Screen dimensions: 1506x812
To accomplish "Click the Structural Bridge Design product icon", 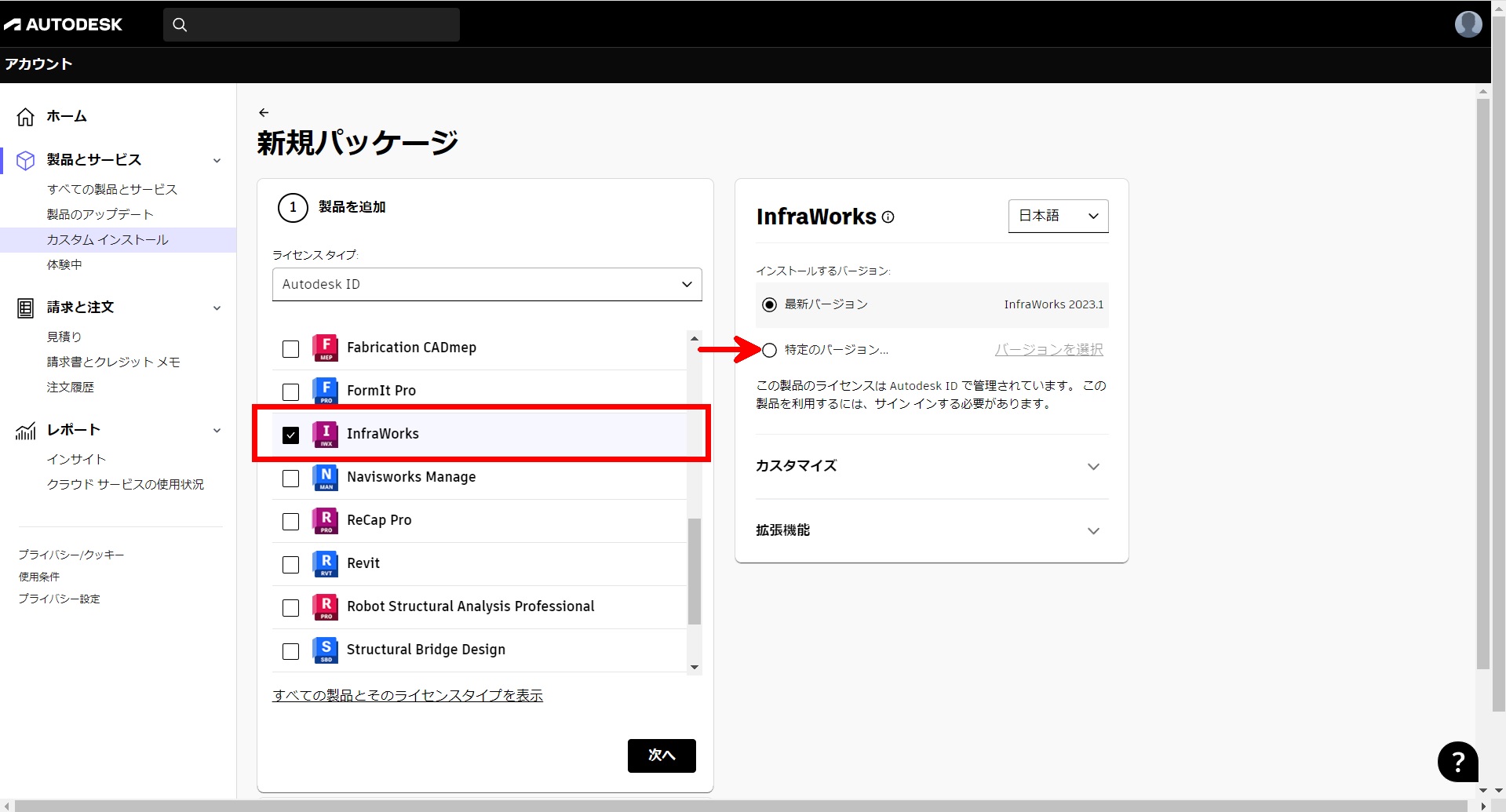I will click(326, 650).
